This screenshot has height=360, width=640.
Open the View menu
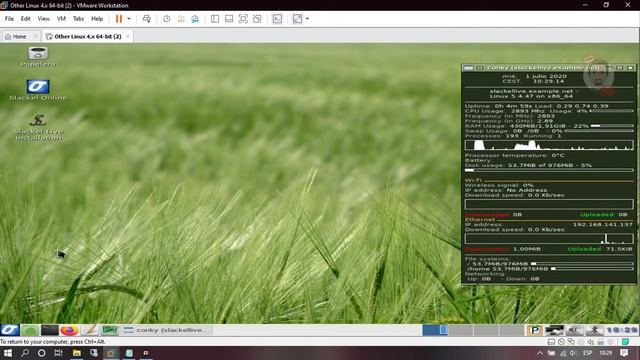point(43,19)
